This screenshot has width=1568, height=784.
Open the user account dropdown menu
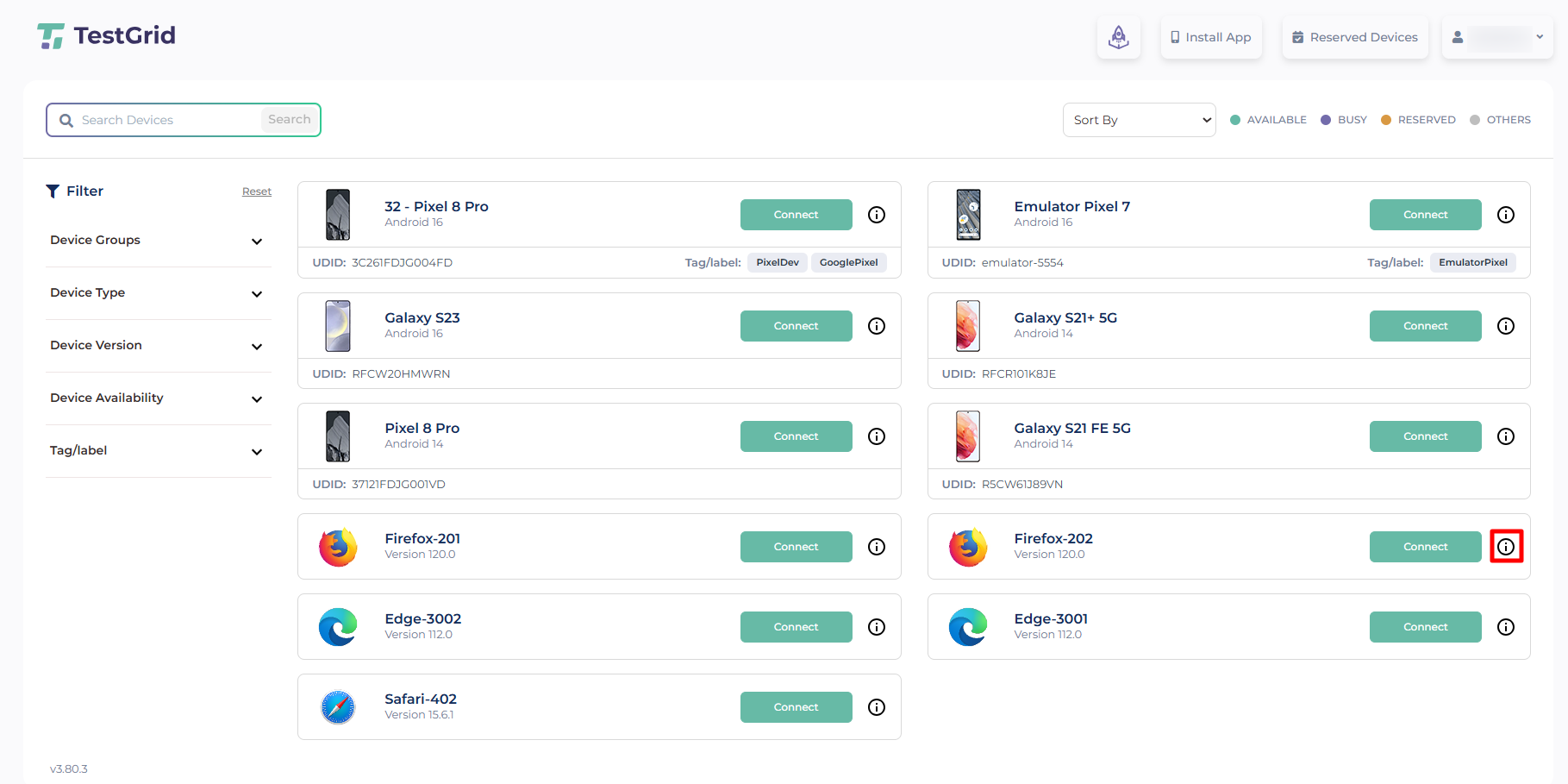click(x=1496, y=37)
